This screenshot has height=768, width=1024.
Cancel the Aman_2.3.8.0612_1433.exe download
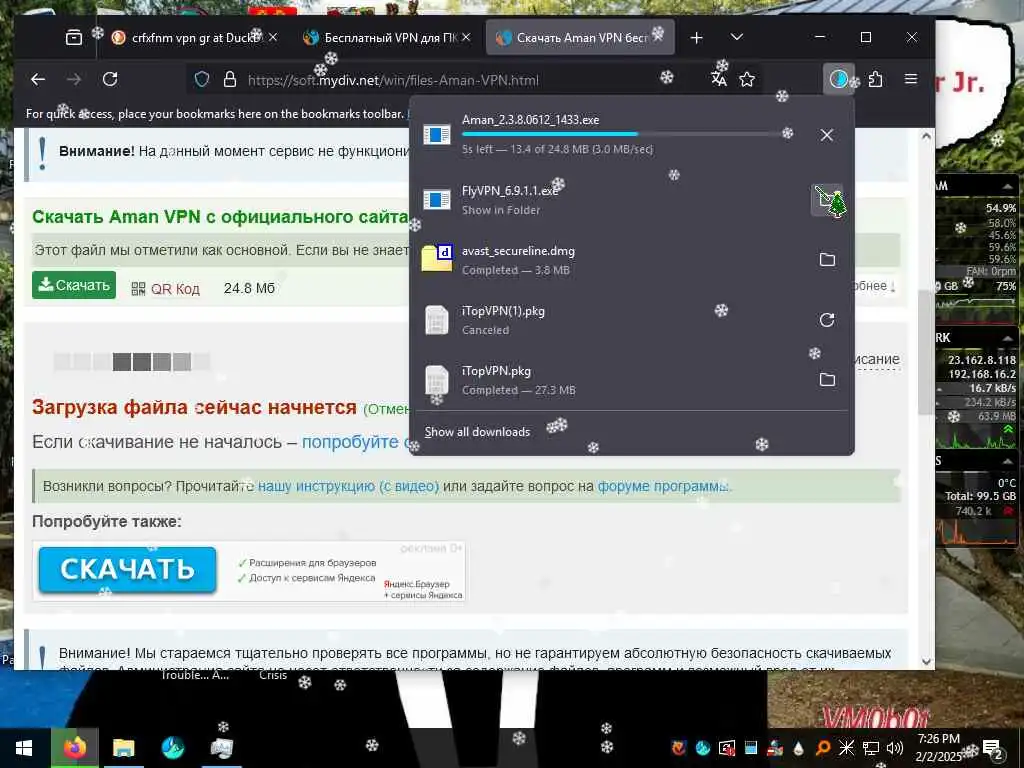tap(827, 135)
